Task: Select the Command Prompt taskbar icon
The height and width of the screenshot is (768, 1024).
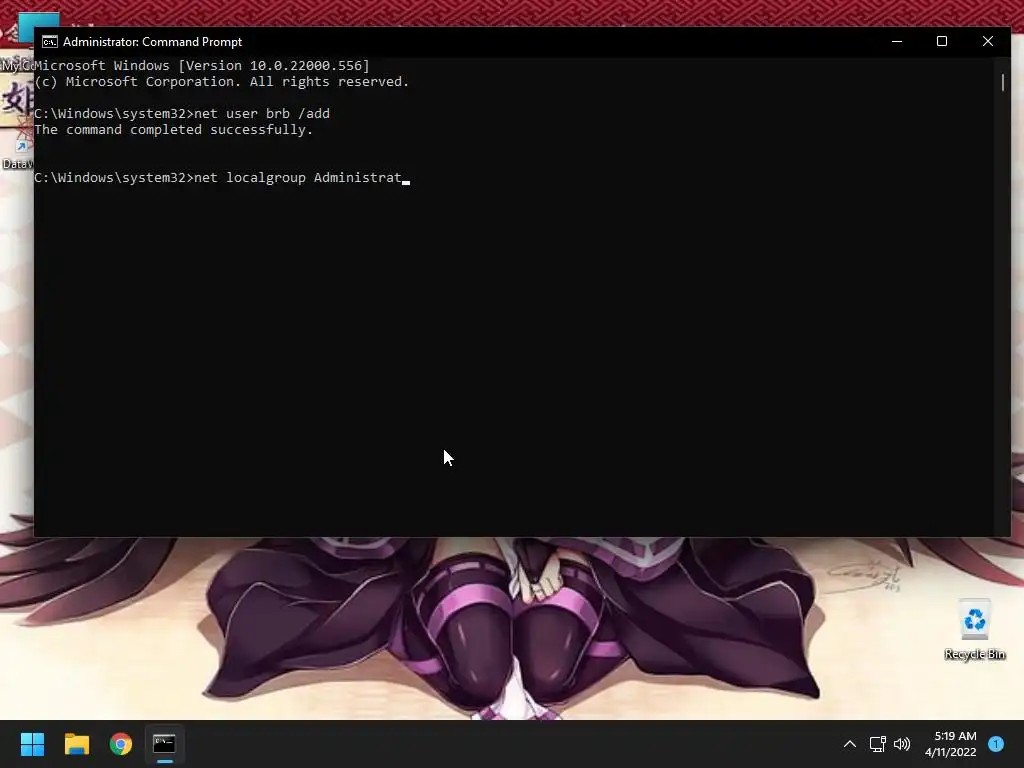Action: pyautogui.click(x=165, y=744)
